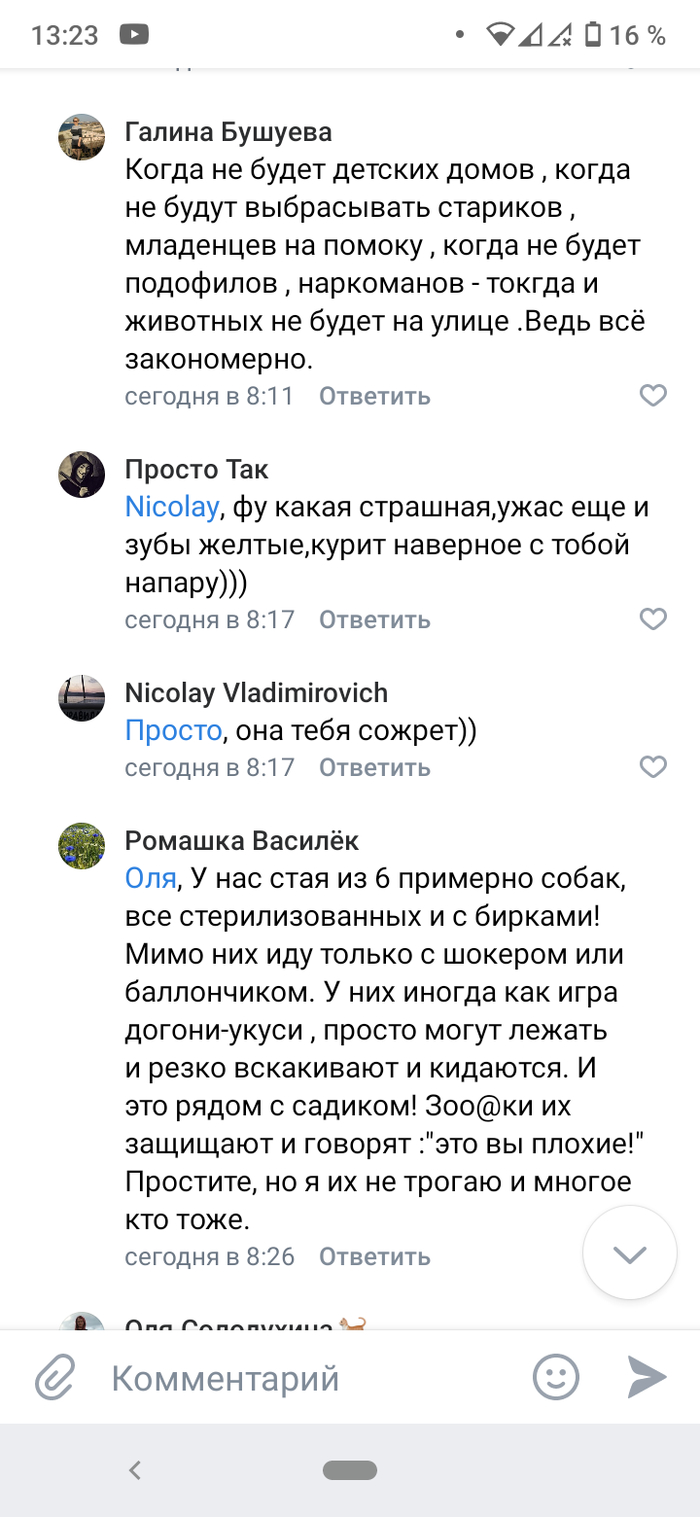The height and width of the screenshot is (1517, 700).
Task: Open the YouTube notification icon in status bar
Action: (x=133, y=36)
